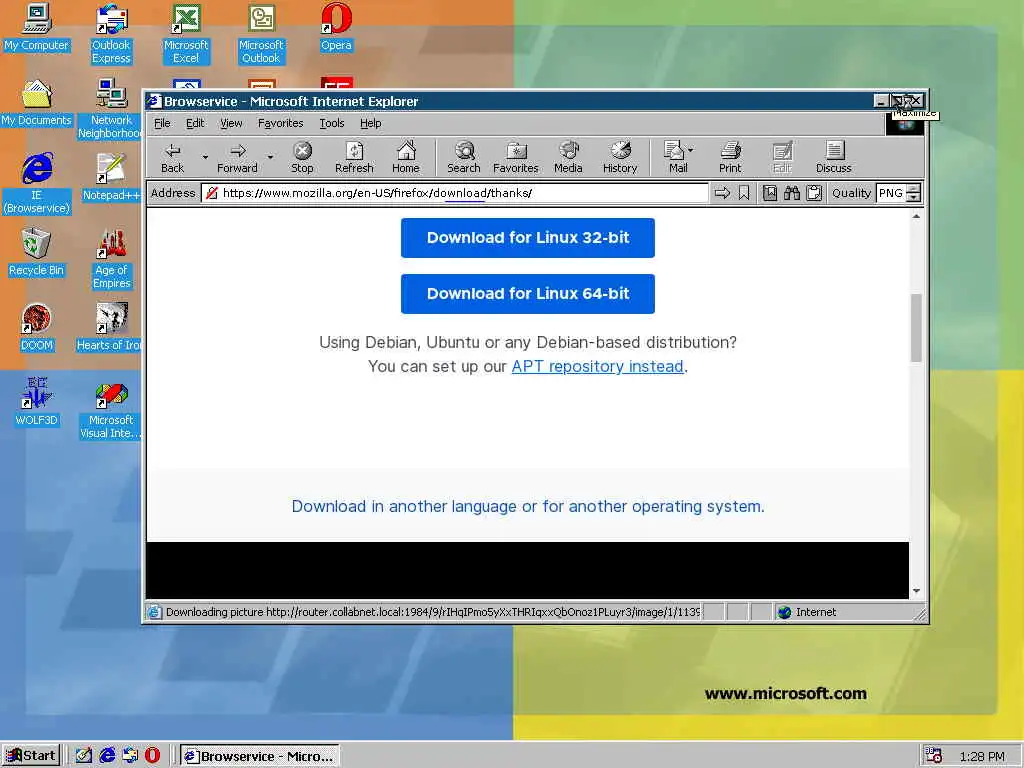Click the Browservice taskbar button

click(x=260, y=756)
